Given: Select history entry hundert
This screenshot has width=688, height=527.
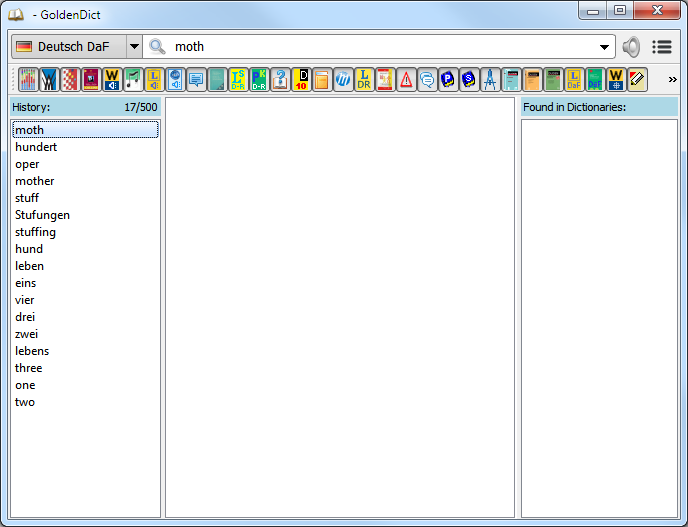Looking at the screenshot, I should click(x=86, y=147).
